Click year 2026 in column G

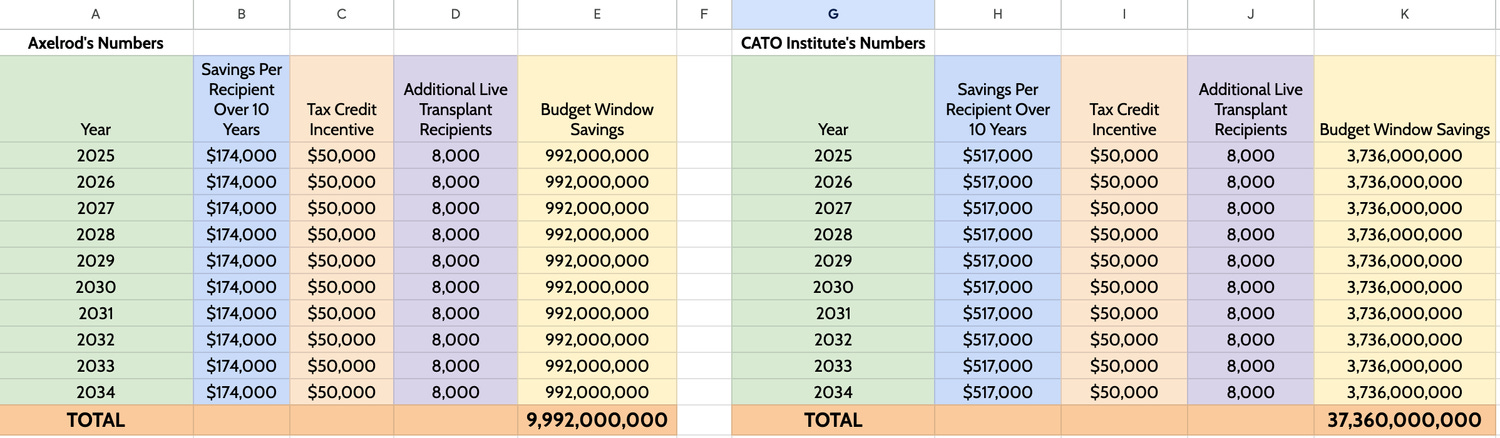(x=833, y=182)
